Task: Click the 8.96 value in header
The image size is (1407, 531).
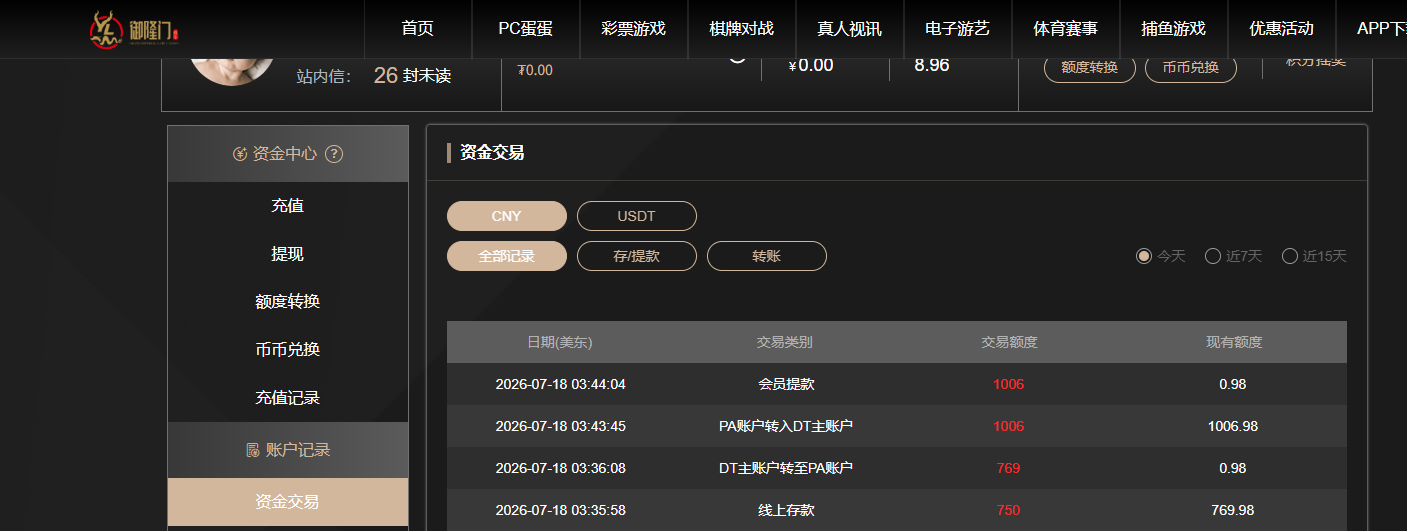Action: (x=932, y=65)
